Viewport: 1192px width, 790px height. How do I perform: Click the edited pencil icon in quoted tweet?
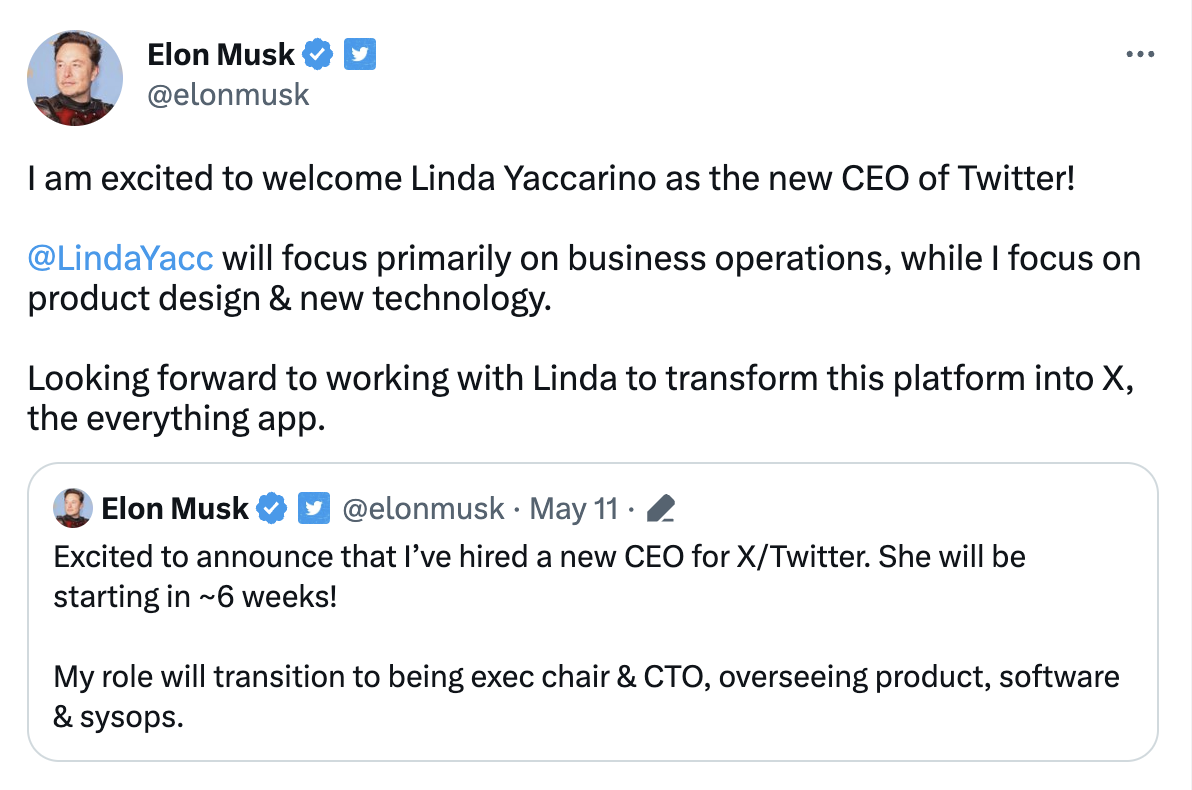tap(661, 510)
